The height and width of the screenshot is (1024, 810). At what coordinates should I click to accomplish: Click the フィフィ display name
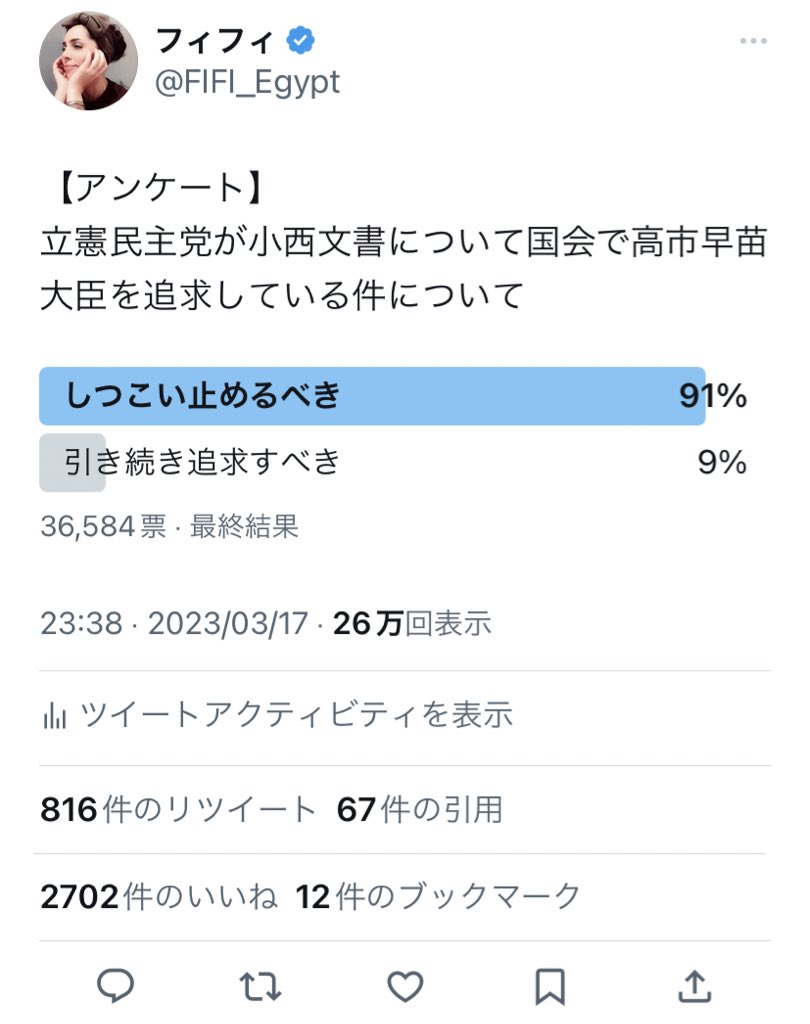point(214,41)
